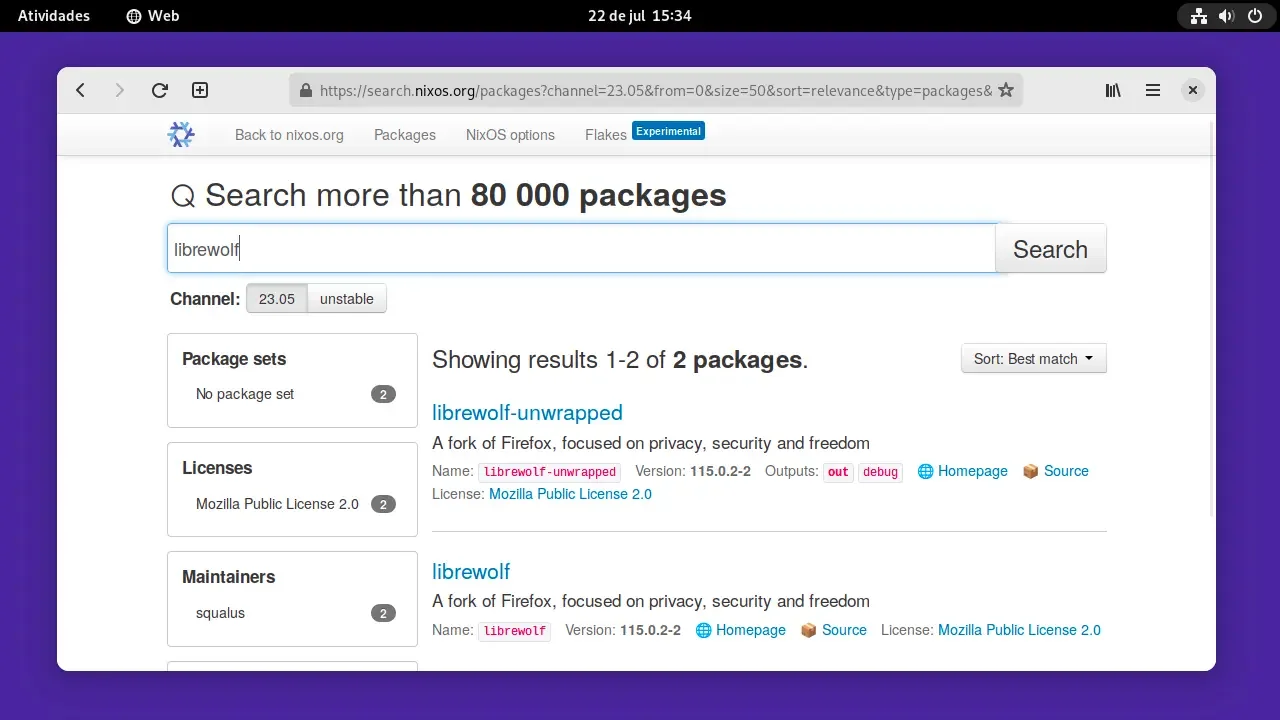Open the librewolf-unwrapped package title link
1280x720 pixels.
click(527, 413)
